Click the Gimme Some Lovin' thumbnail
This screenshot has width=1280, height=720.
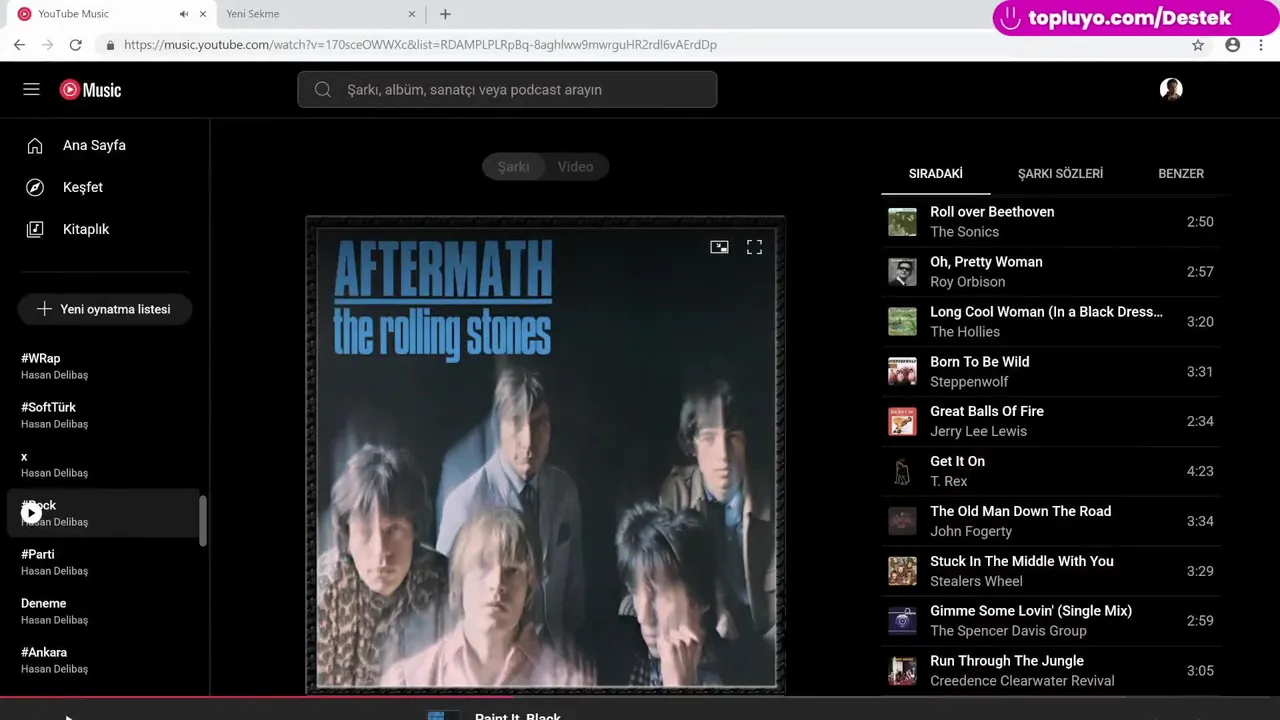902,621
